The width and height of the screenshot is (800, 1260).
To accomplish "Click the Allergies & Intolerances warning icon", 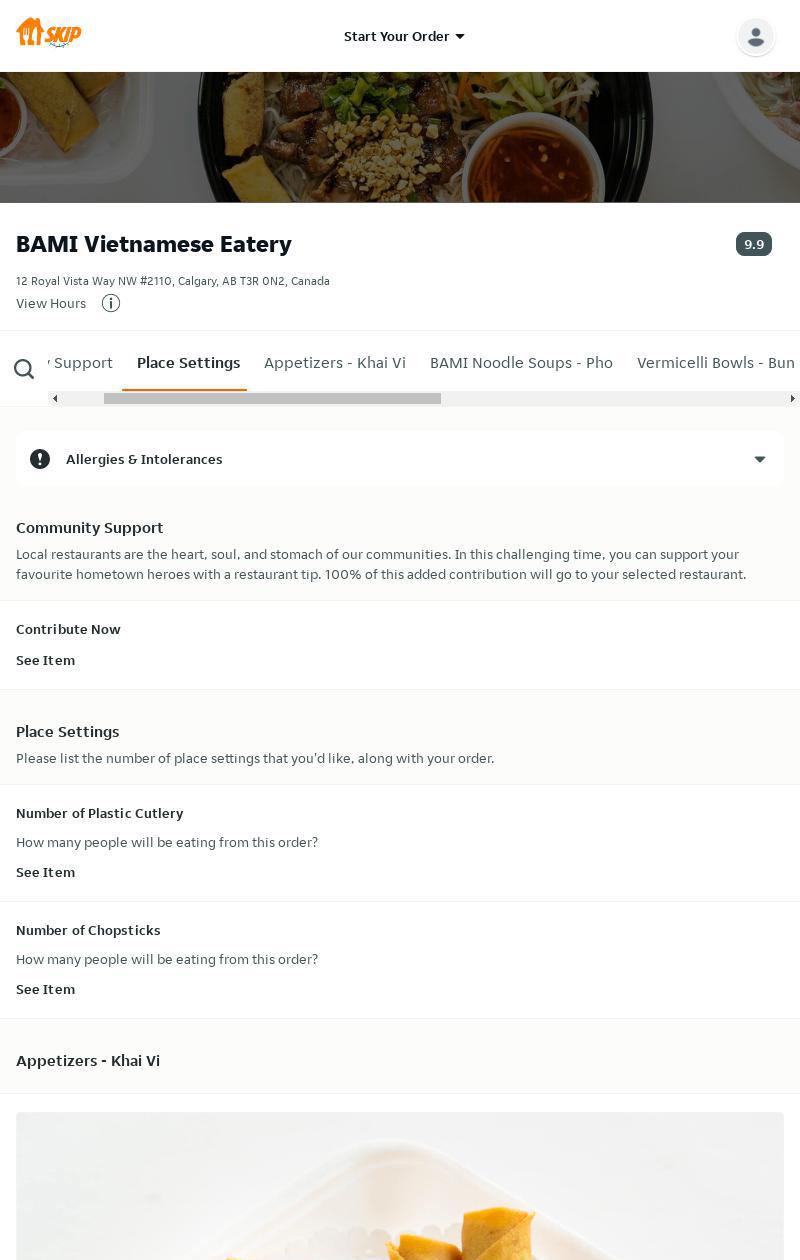I will (x=40, y=459).
